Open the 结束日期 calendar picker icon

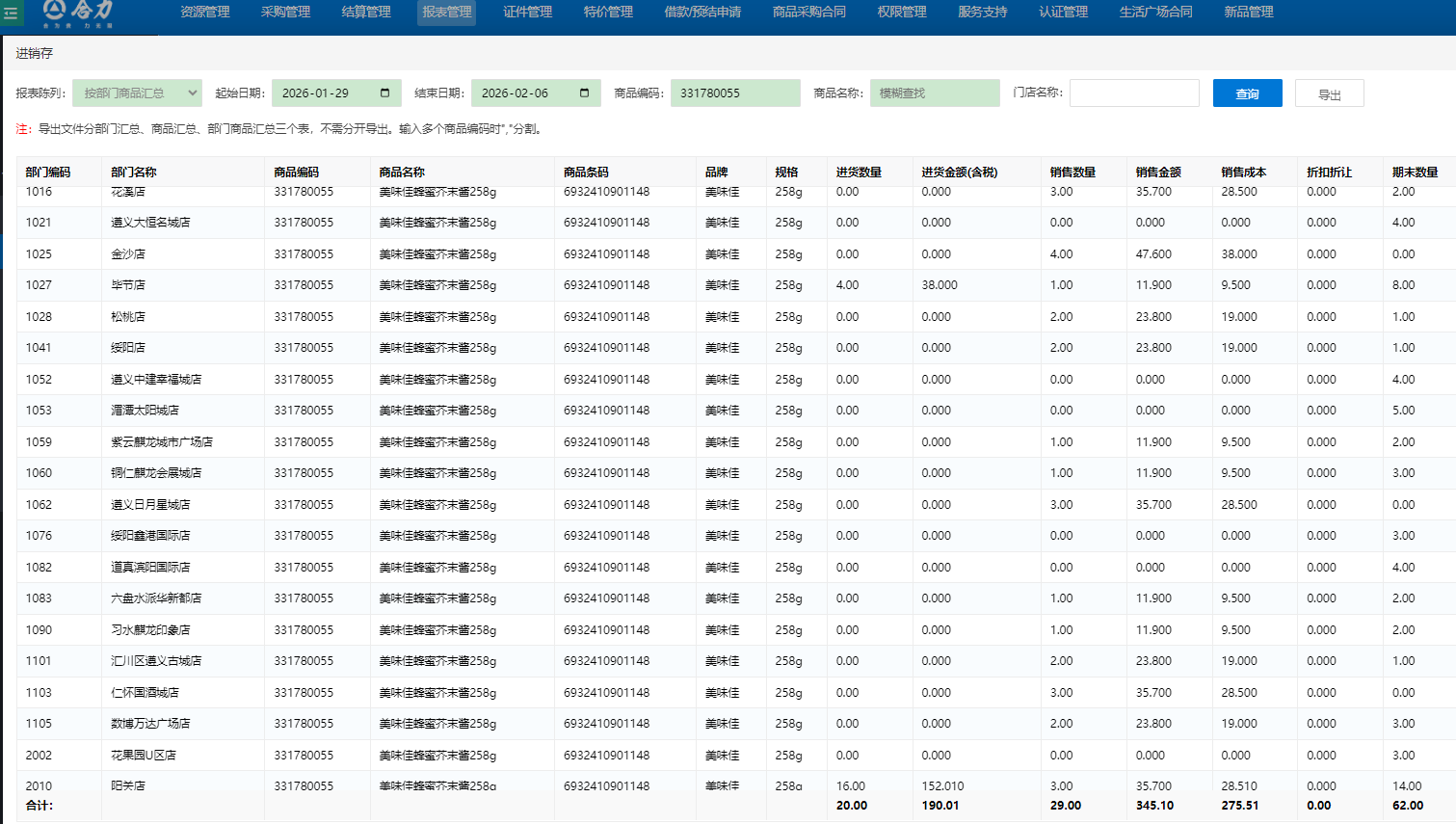(x=584, y=93)
